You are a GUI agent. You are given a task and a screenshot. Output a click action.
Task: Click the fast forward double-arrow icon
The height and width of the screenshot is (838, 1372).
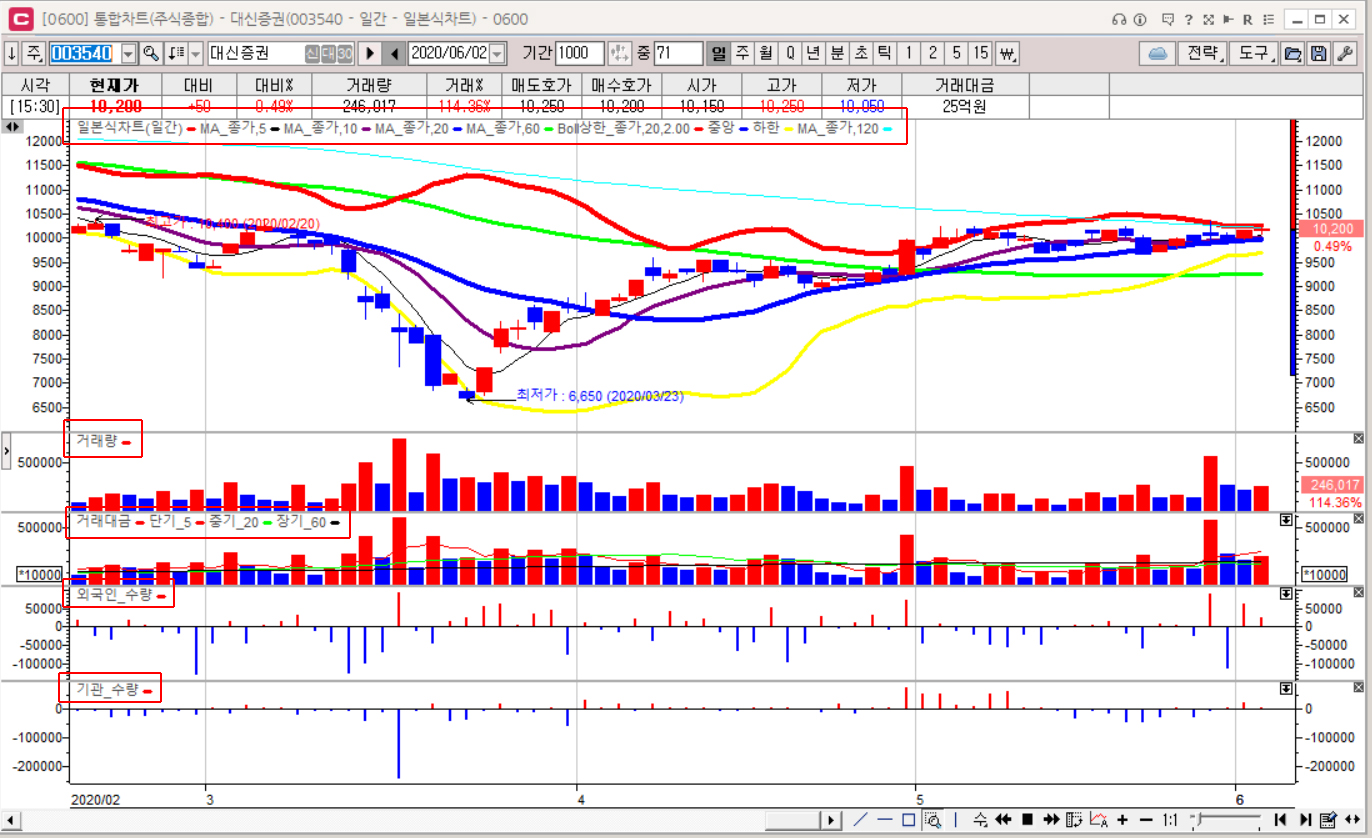tap(1050, 820)
